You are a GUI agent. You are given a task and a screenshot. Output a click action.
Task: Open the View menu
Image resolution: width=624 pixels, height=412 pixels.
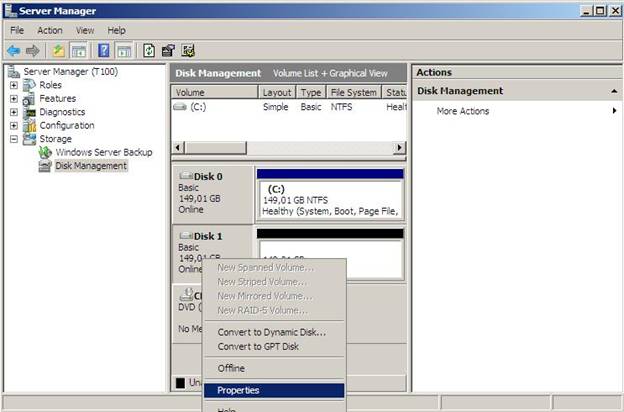(85, 30)
